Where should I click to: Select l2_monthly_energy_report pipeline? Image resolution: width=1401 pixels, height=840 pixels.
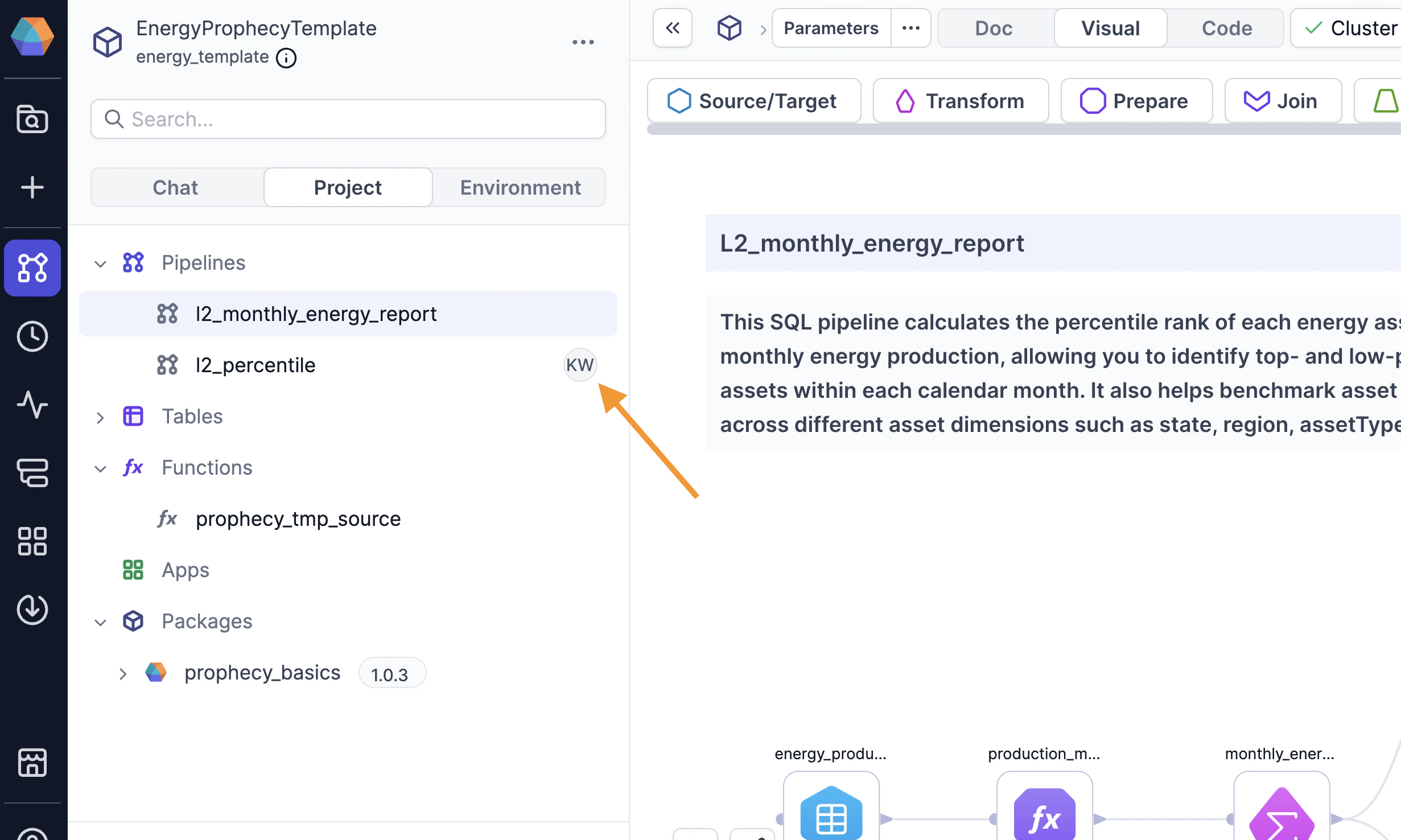(x=348, y=314)
